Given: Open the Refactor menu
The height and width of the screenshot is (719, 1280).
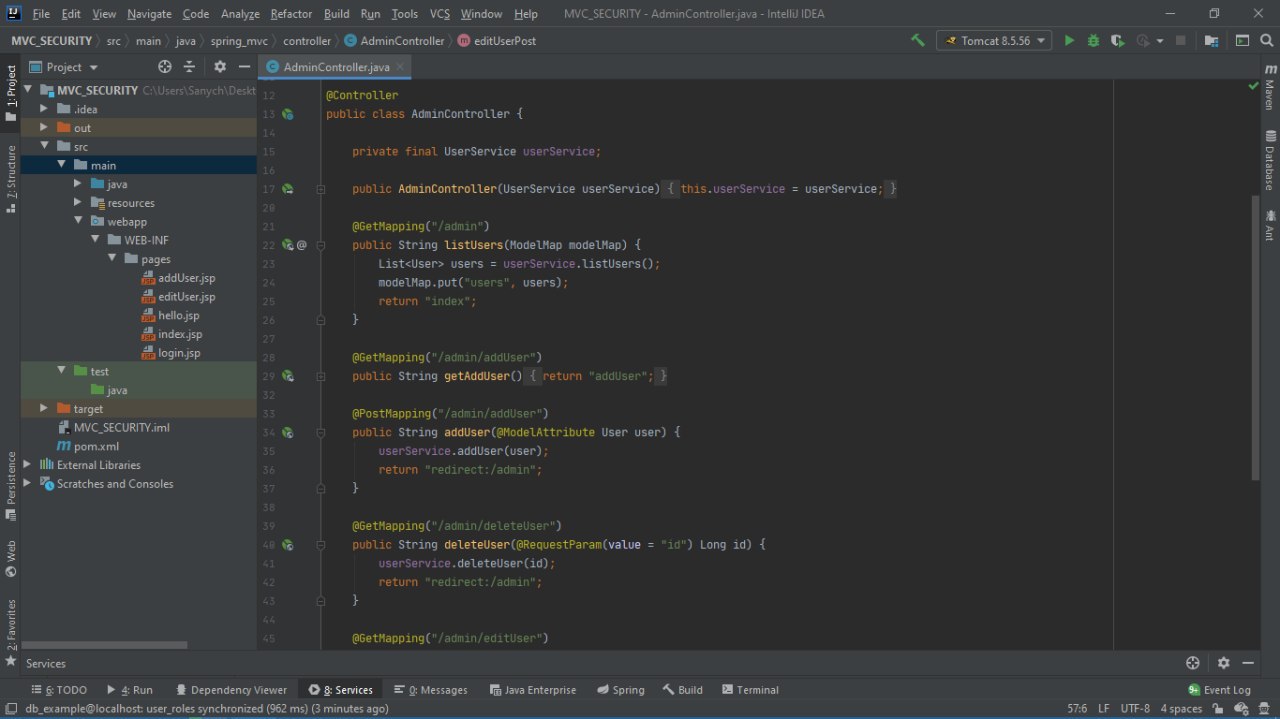Looking at the screenshot, I should [x=291, y=14].
